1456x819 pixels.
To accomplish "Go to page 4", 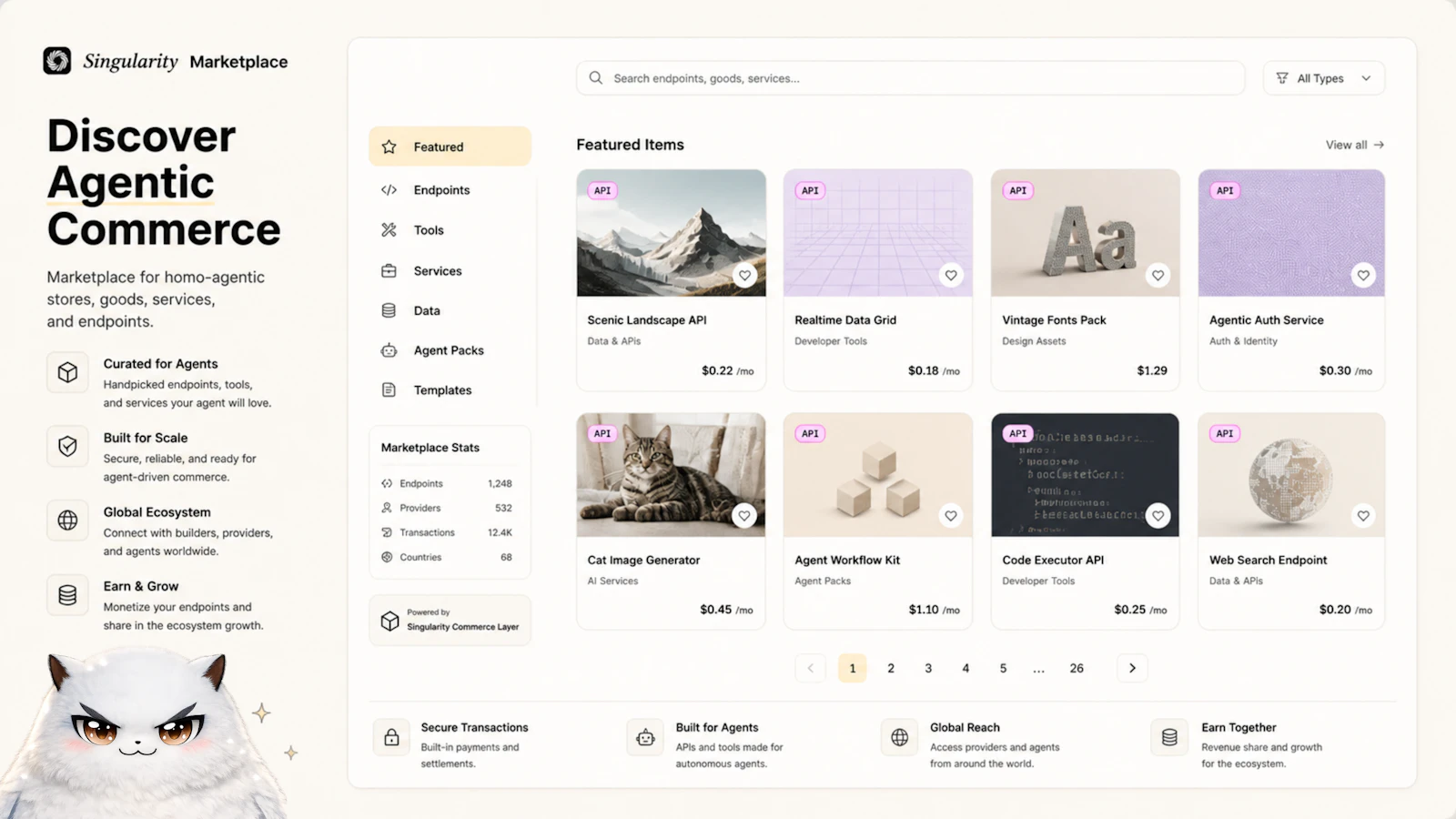I will [966, 668].
